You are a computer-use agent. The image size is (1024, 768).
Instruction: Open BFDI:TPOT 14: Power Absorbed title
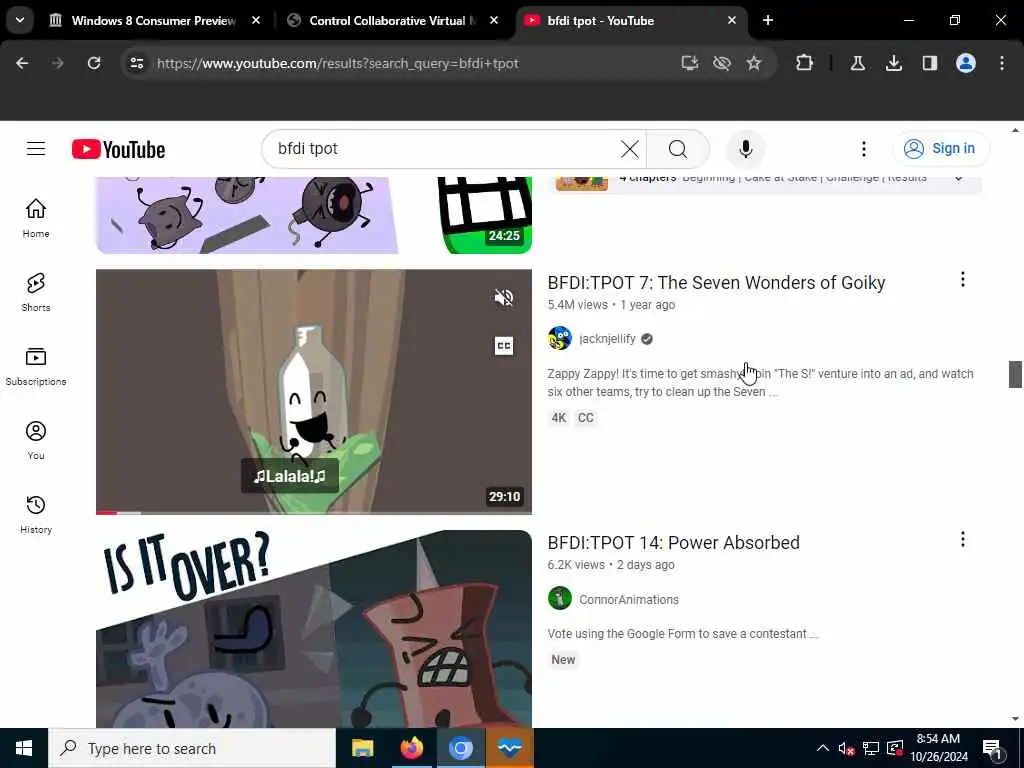[x=673, y=543]
